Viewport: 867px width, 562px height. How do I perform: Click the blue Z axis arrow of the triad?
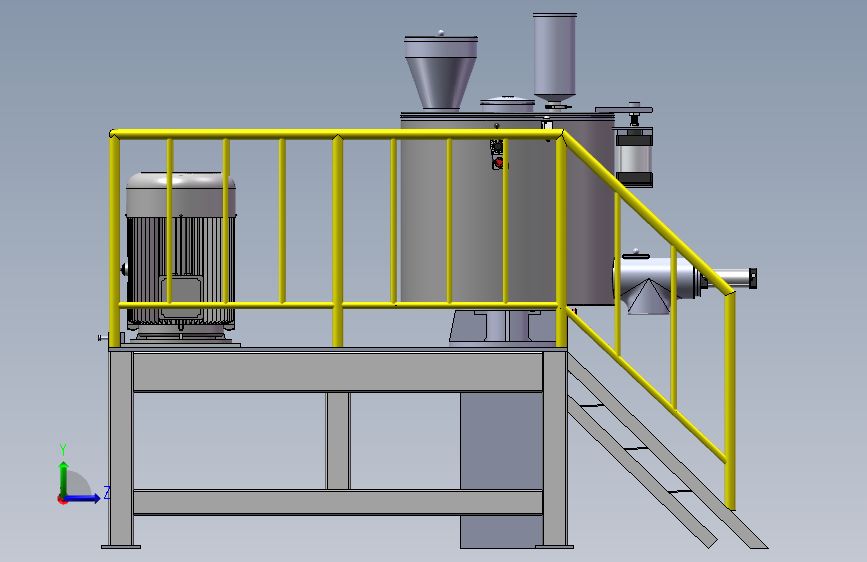pyautogui.click(x=84, y=498)
